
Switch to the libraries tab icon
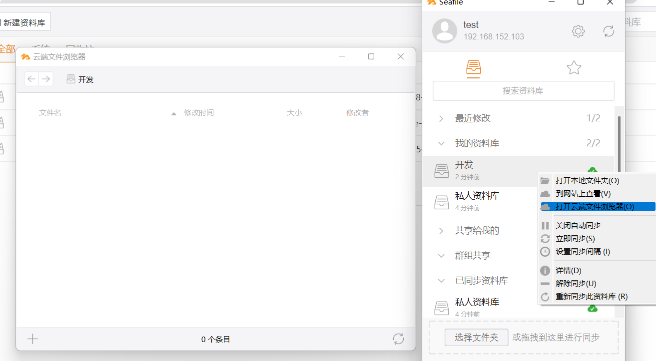coord(474,68)
